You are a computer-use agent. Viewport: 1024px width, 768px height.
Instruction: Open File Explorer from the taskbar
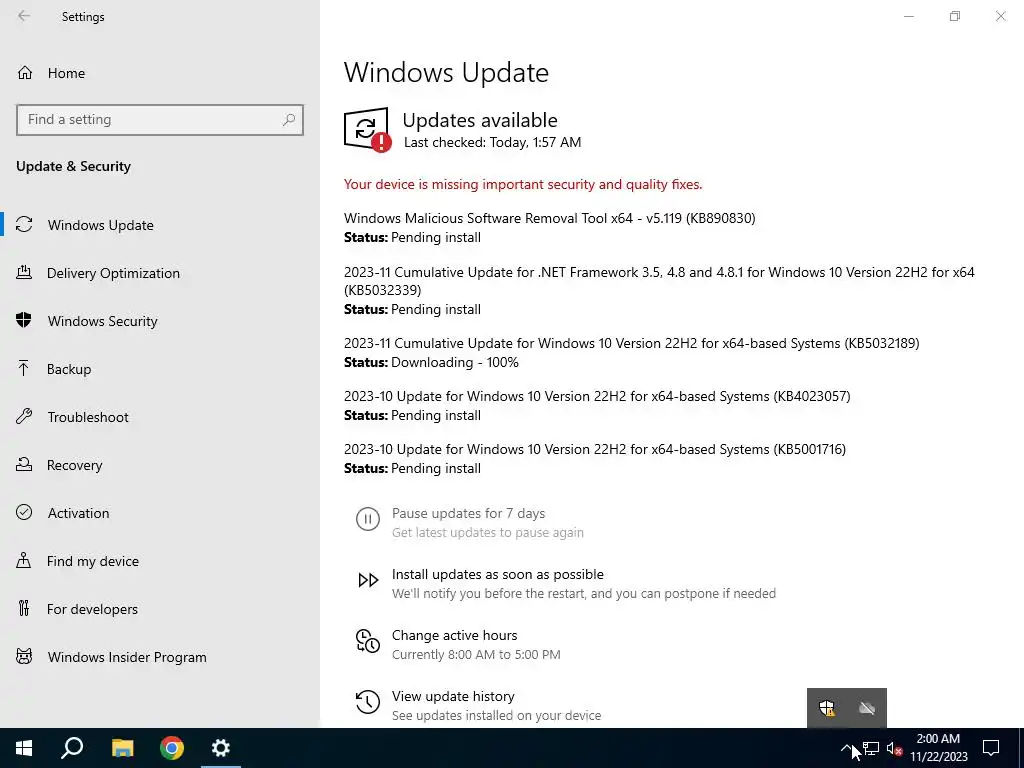[122, 748]
